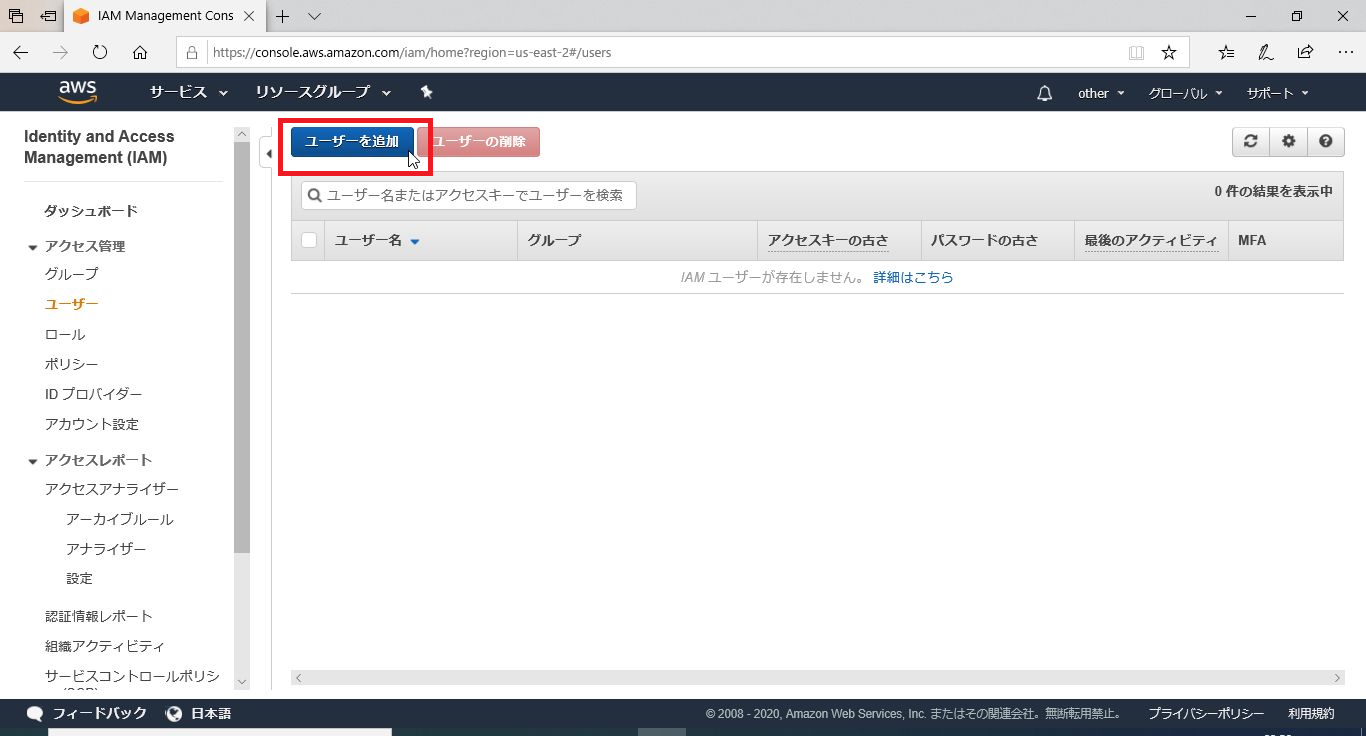Open table settings gear icon
This screenshot has width=1366, height=736.
tap(1288, 141)
